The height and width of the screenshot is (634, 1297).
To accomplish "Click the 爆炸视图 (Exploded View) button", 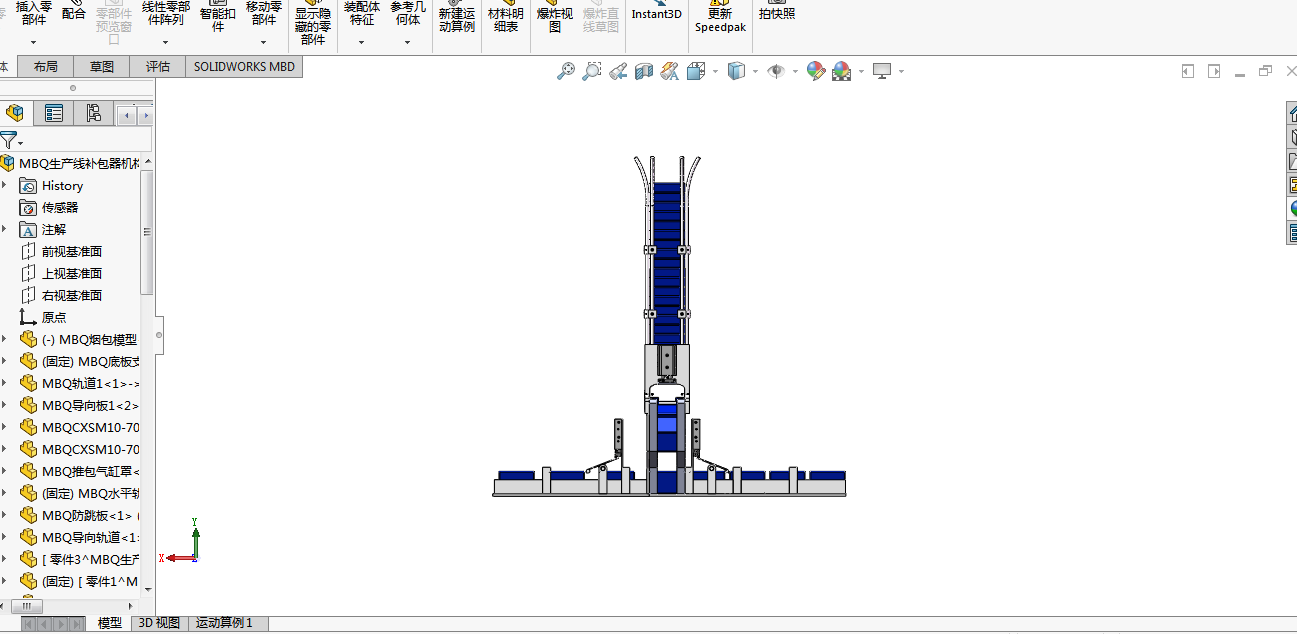I will coord(555,20).
